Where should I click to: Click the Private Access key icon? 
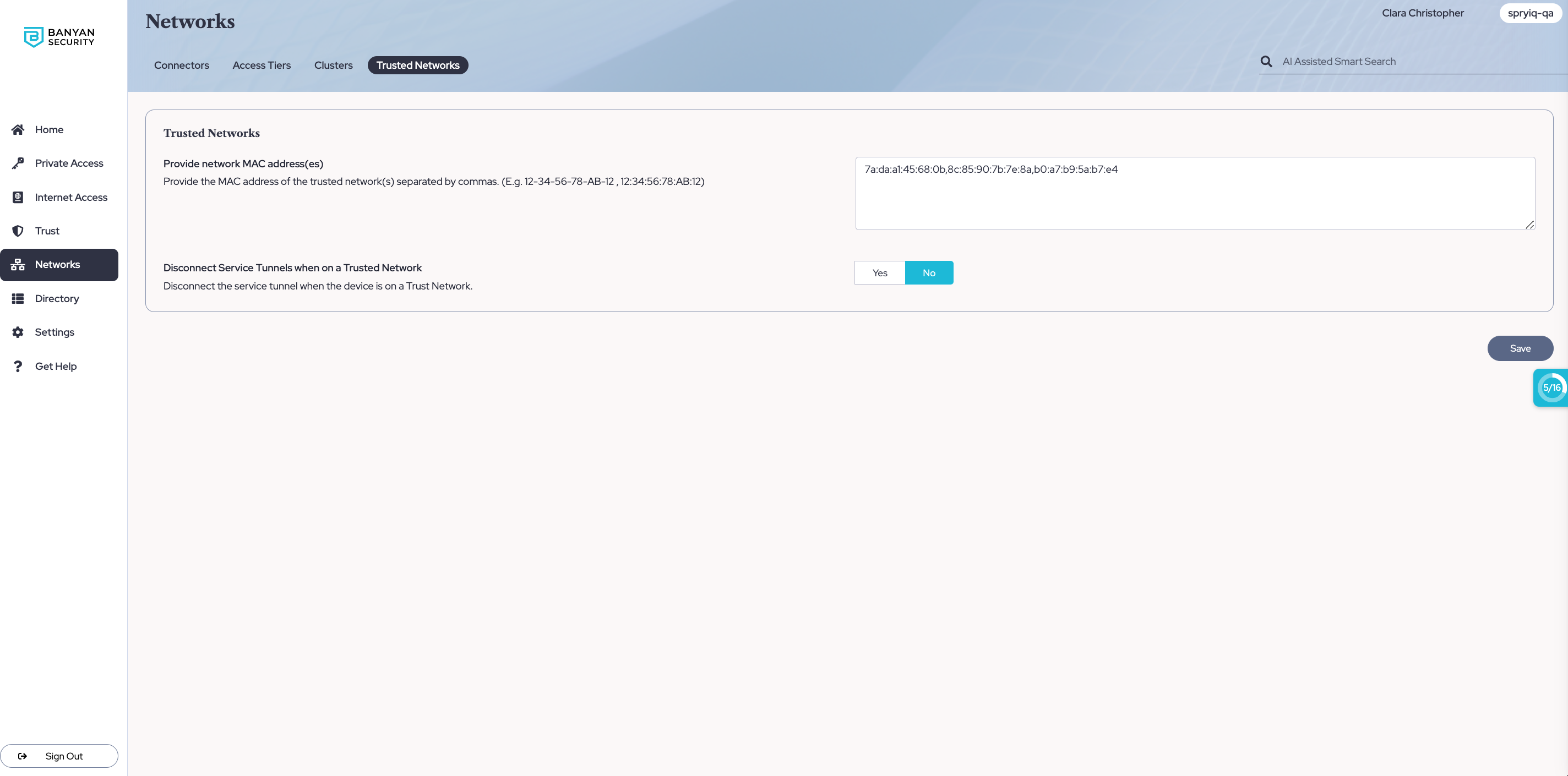pyautogui.click(x=18, y=163)
